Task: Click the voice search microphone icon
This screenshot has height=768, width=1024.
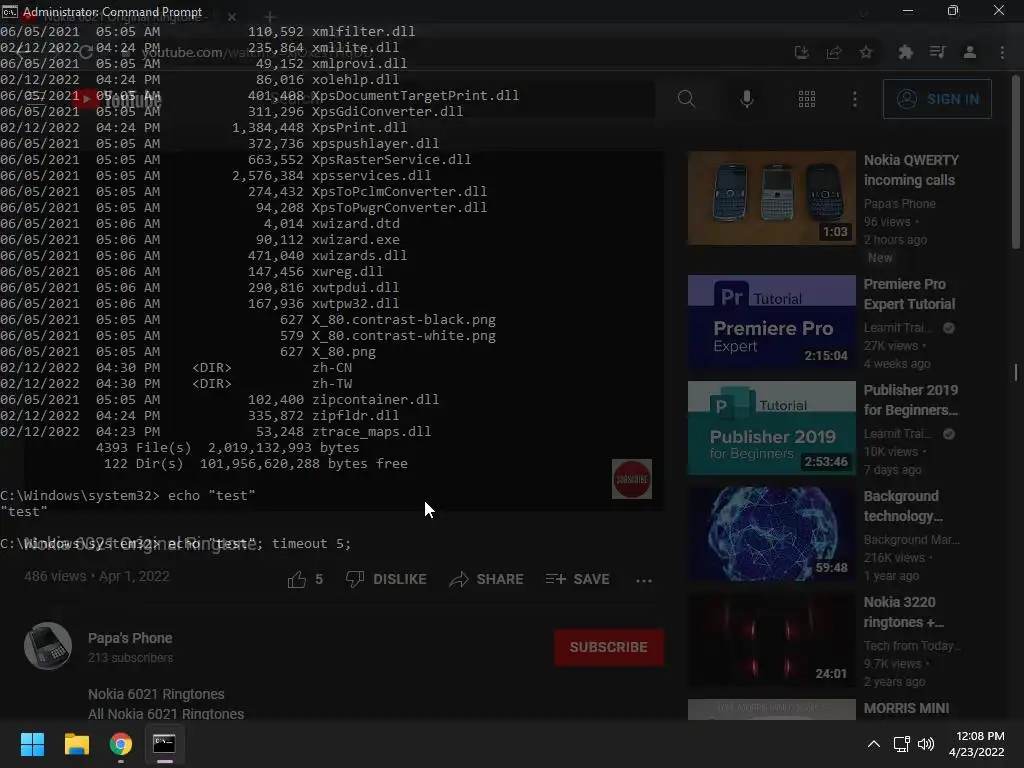Action: point(746,99)
